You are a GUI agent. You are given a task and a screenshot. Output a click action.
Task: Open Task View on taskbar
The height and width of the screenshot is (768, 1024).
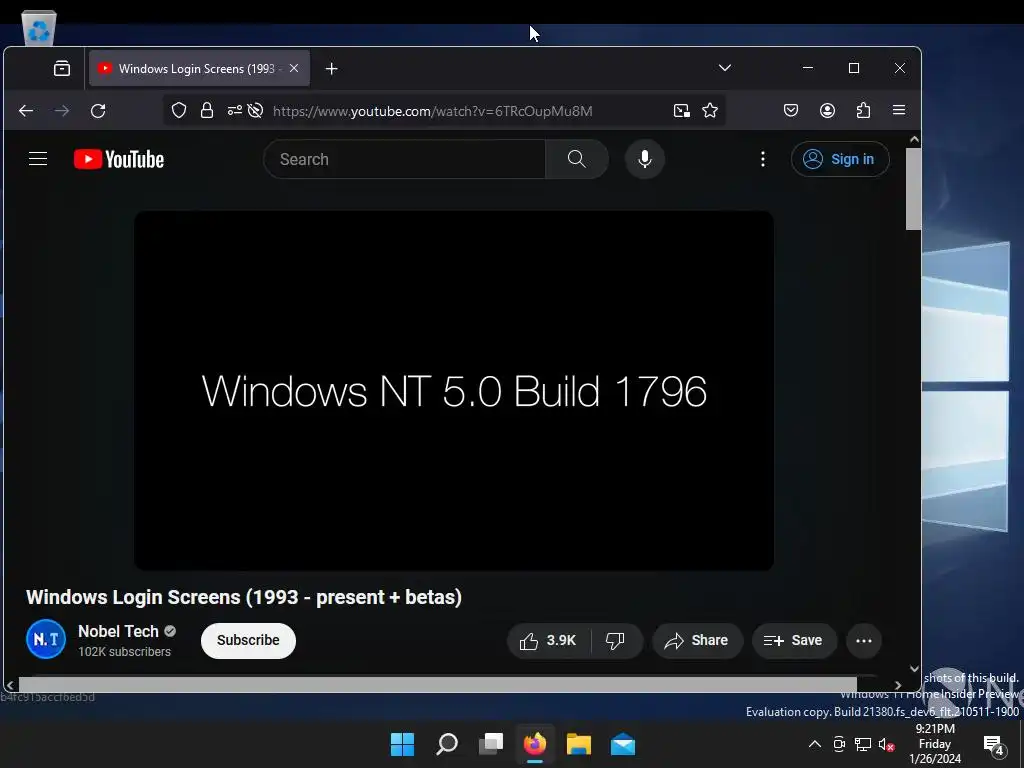(491, 744)
